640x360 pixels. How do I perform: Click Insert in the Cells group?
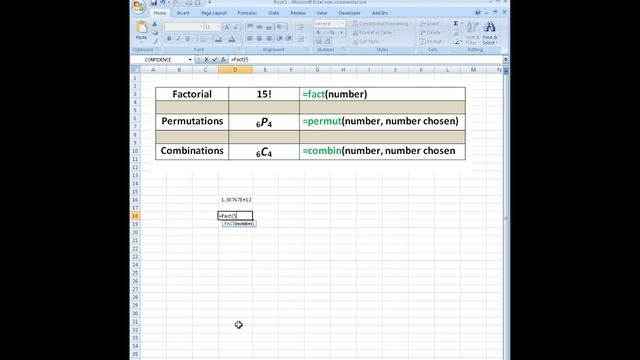point(431,24)
